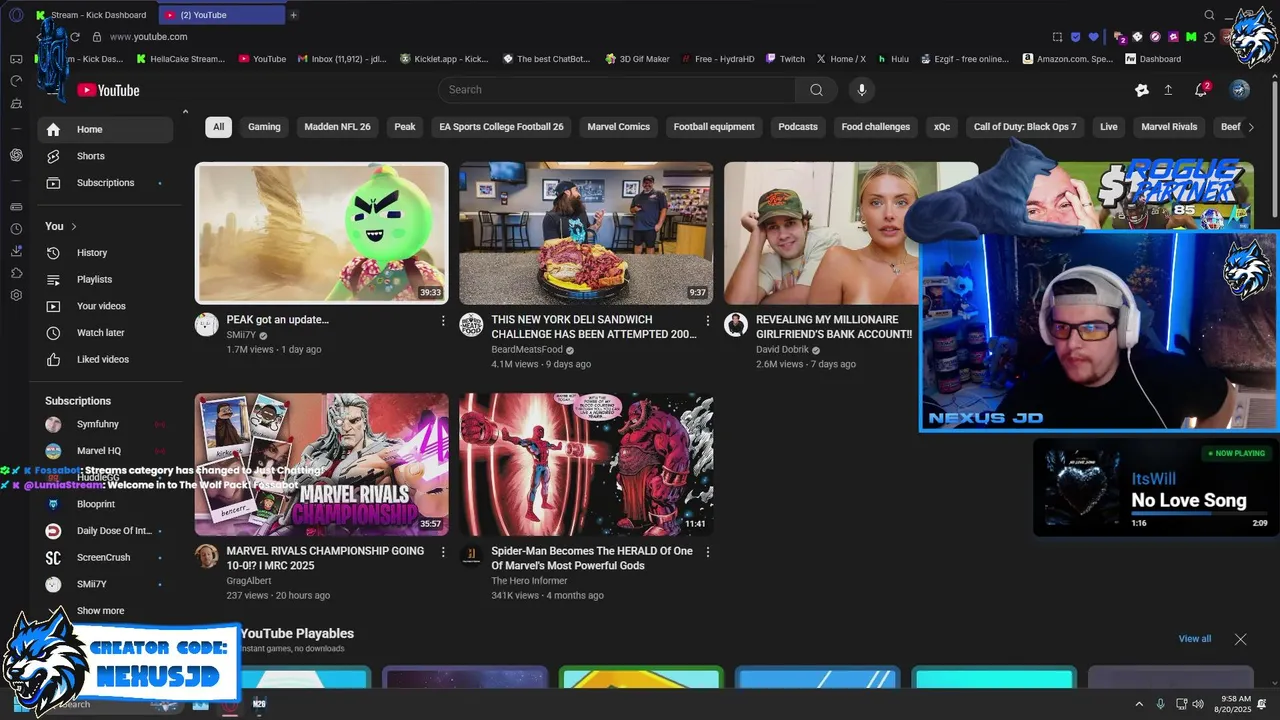Click heart bookmark icon in address bar
Screen dimensions: 1280x720
1094,37
